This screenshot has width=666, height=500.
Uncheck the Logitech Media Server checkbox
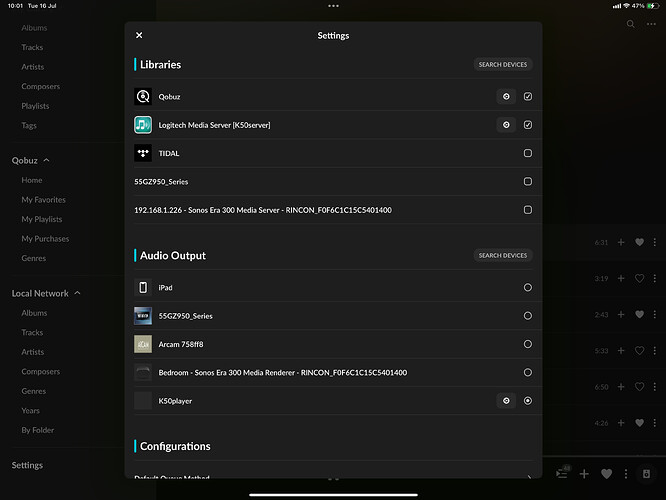(528, 125)
